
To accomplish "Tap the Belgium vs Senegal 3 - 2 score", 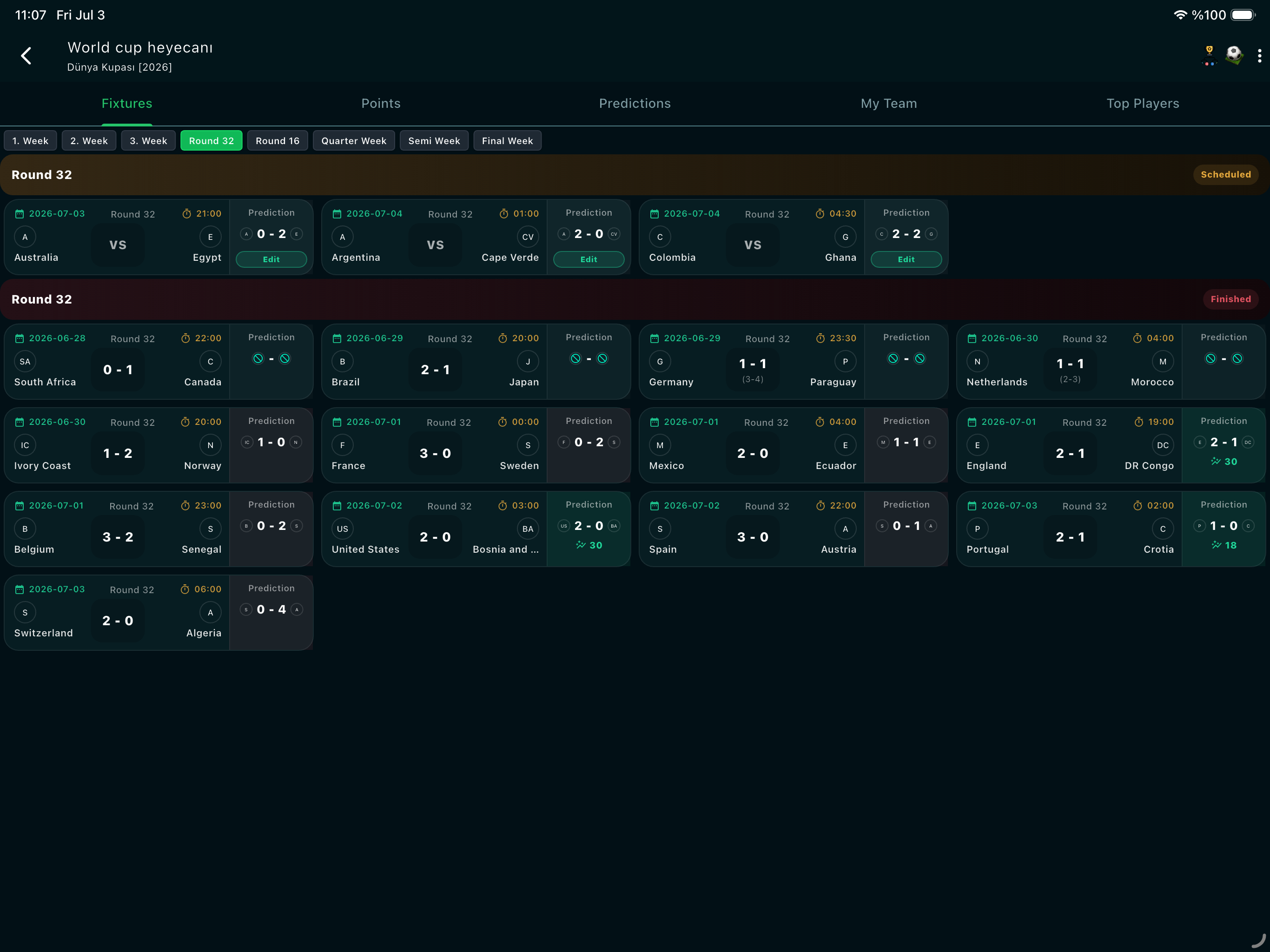I will point(118,537).
